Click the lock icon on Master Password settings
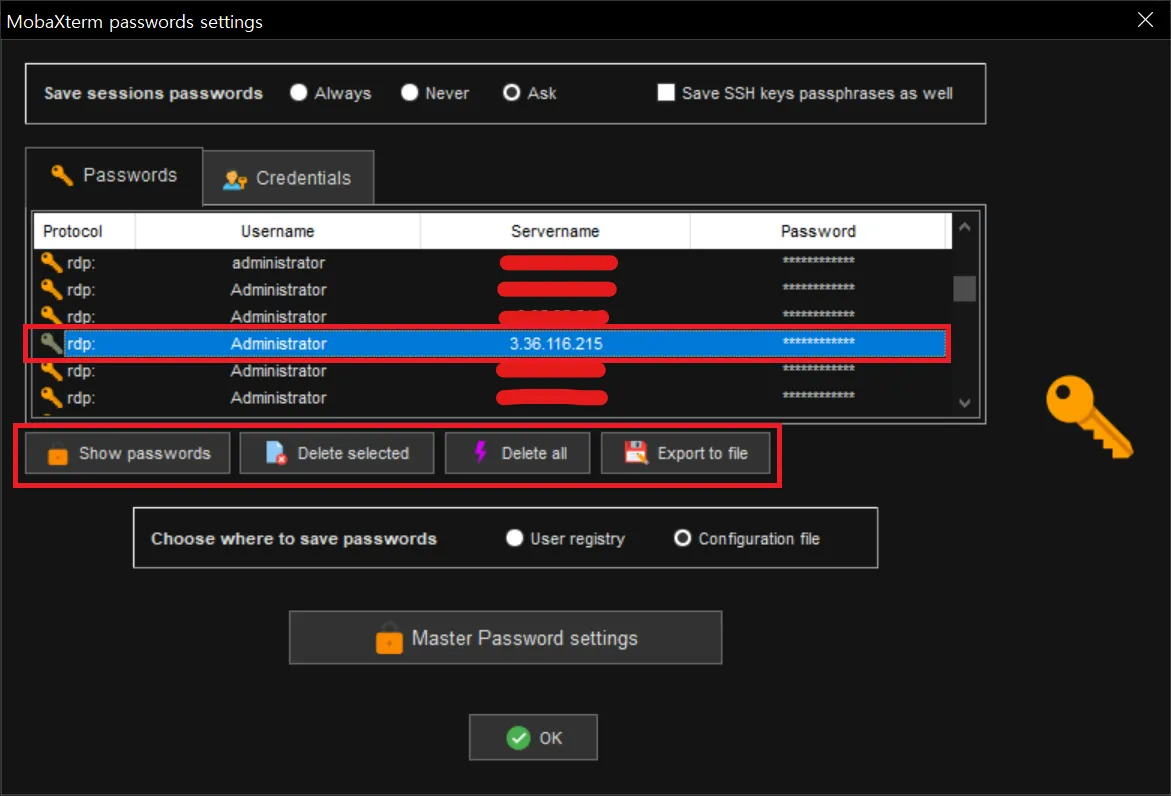 389,638
